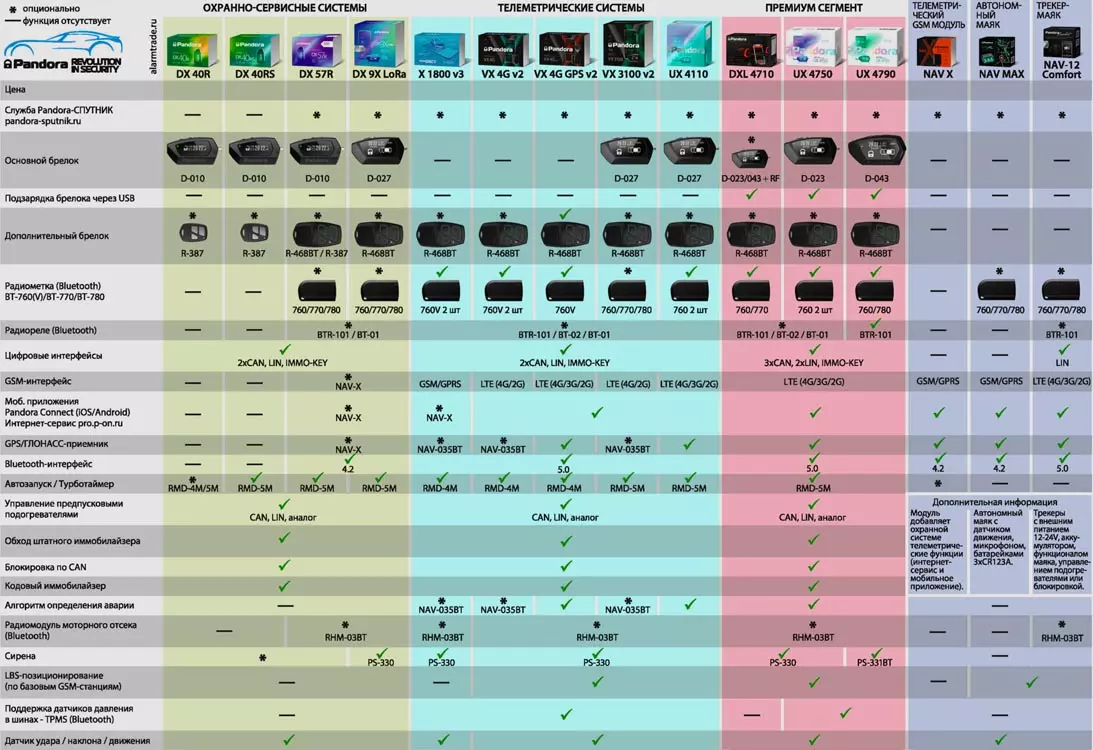The height and width of the screenshot is (750, 1093).
Task: Select the UX 4110 product box image
Action: (689, 44)
